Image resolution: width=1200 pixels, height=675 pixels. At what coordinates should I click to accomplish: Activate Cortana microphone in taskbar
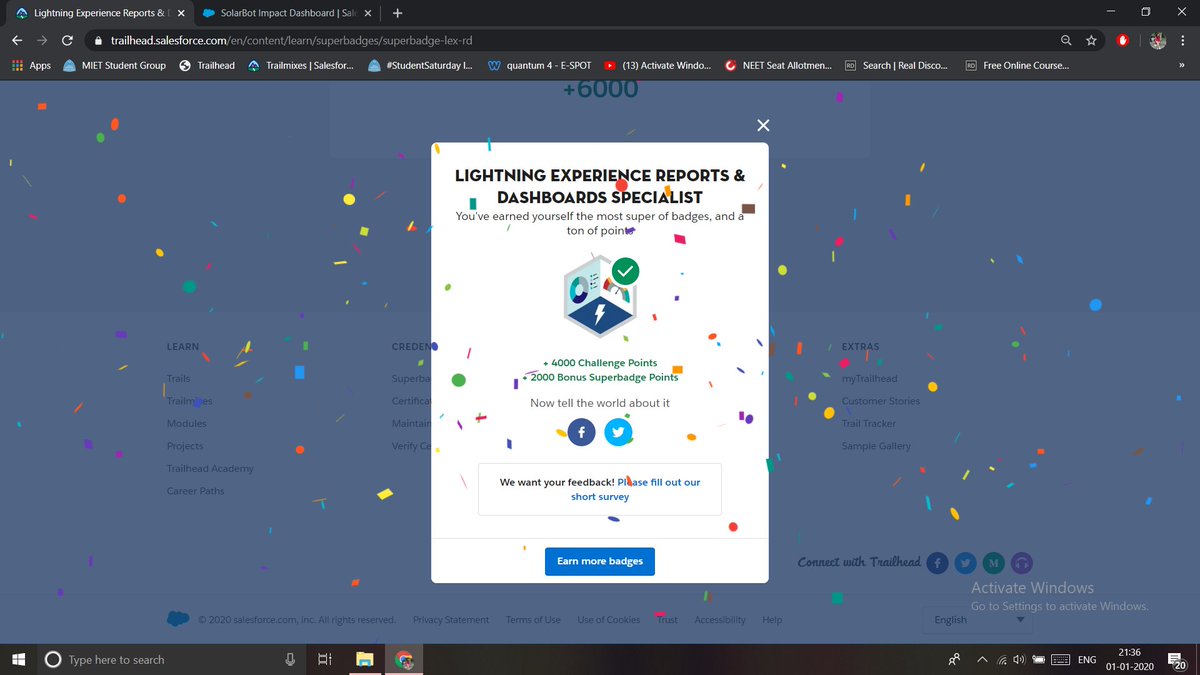point(290,659)
